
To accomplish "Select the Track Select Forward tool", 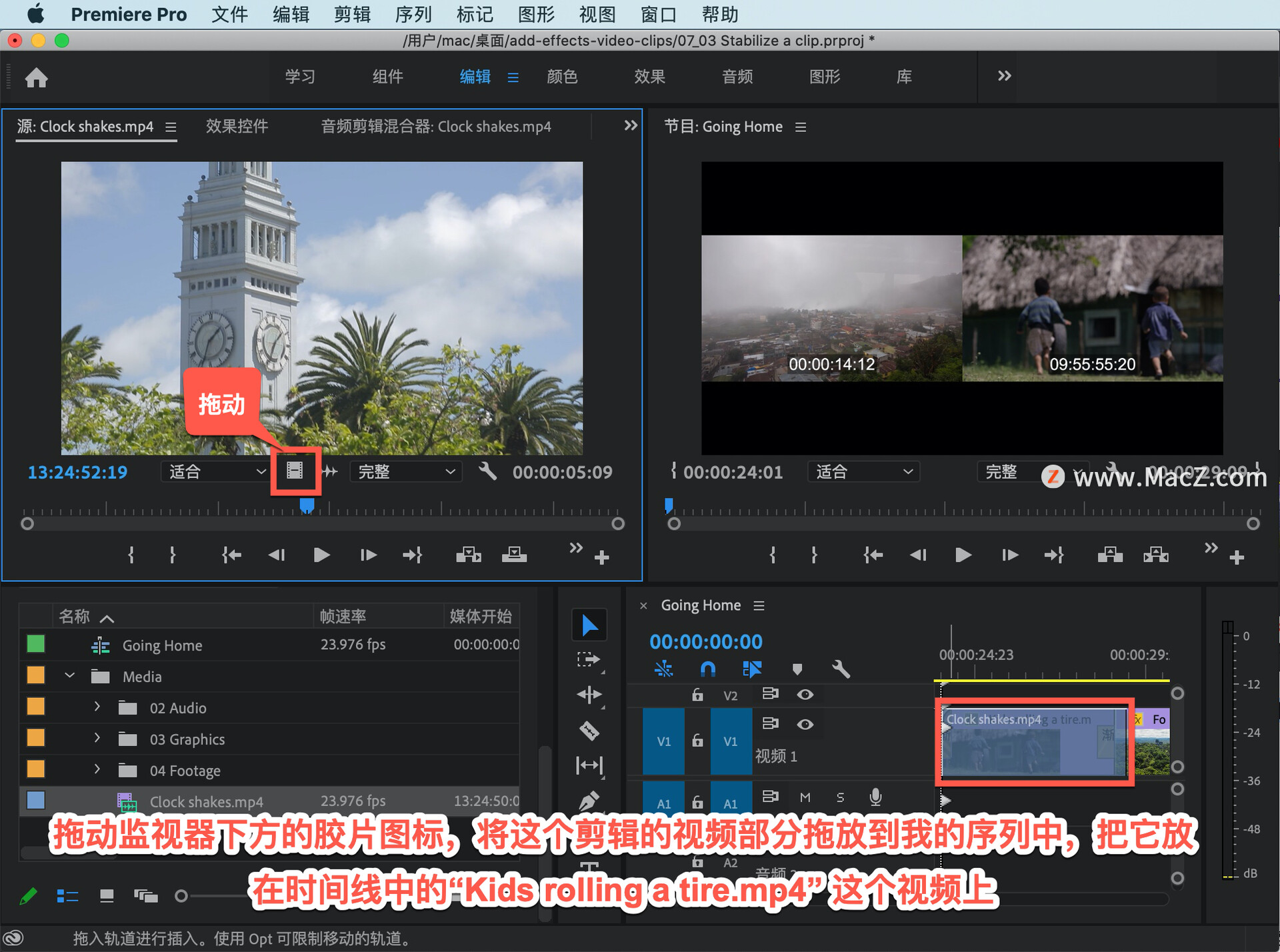I will coord(589,659).
